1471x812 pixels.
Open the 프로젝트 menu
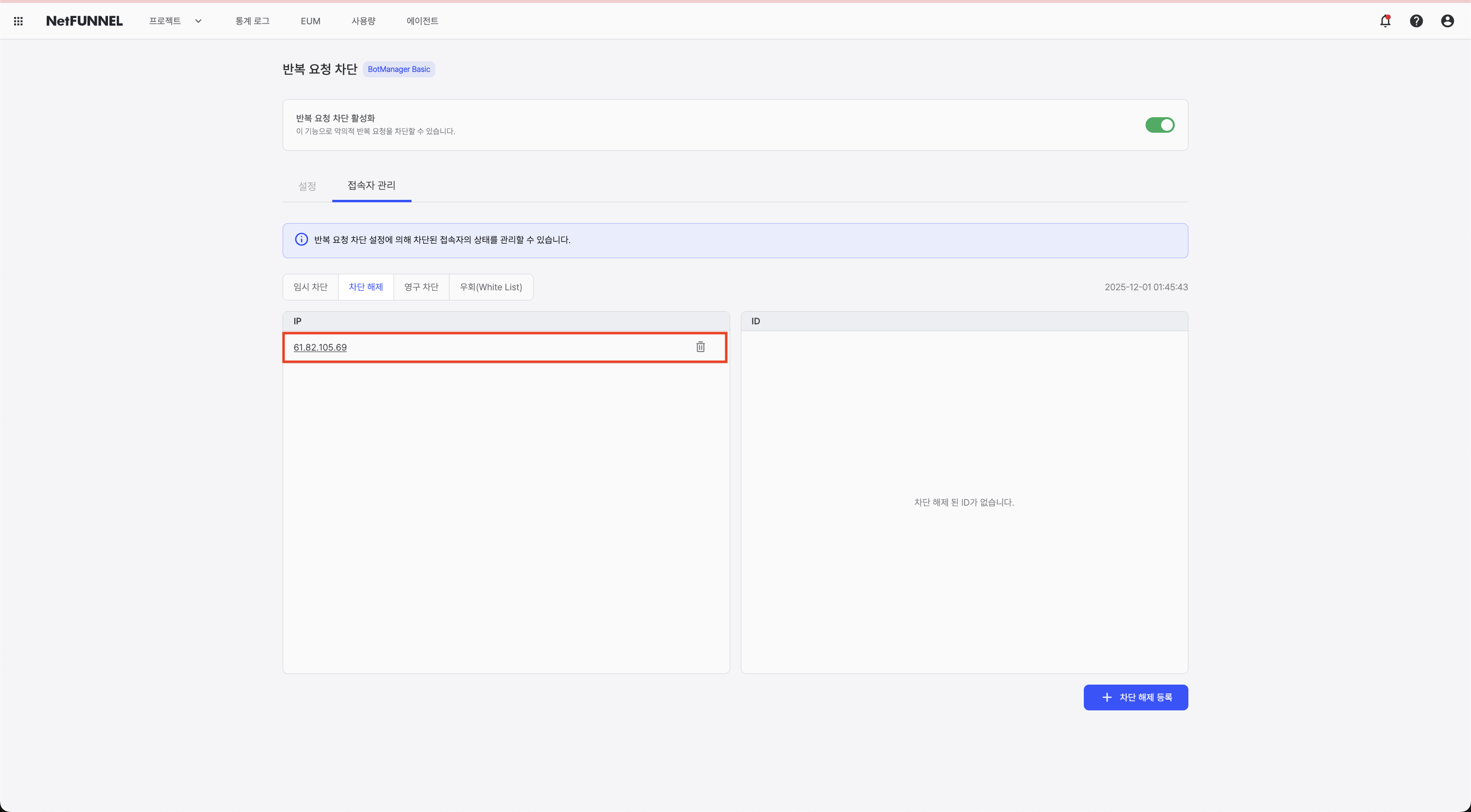(165, 21)
